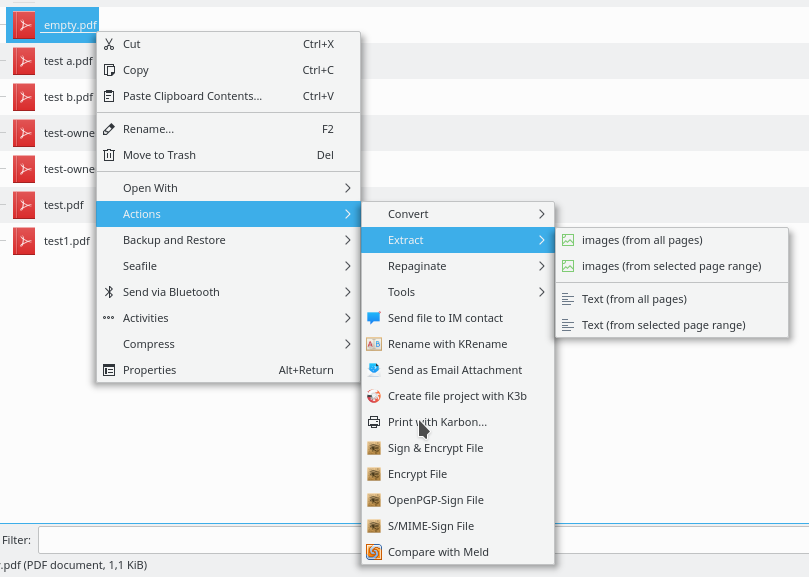Click the KRename AB icon
This screenshot has height=577, width=809.
tap(374, 344)
